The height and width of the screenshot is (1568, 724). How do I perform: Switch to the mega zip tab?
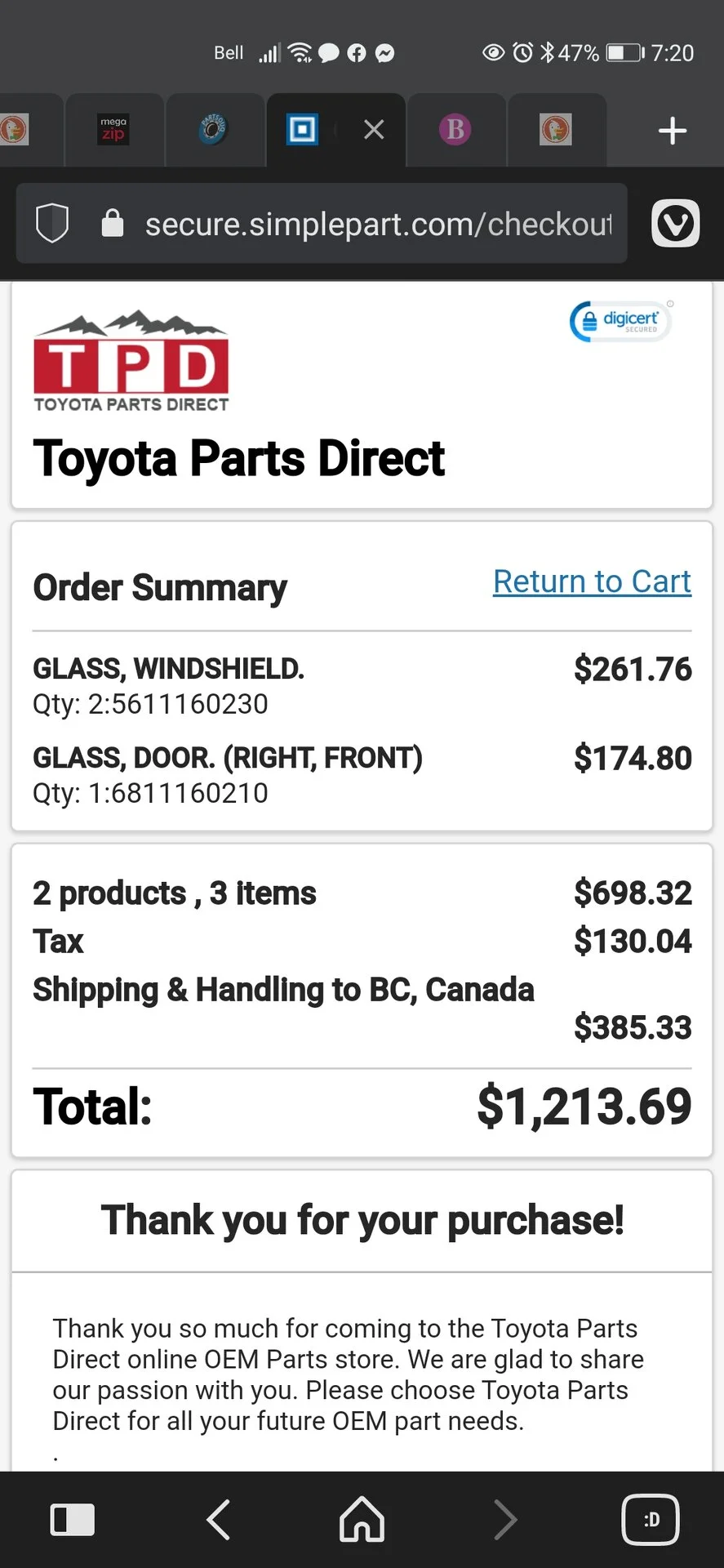pos(113,130)
